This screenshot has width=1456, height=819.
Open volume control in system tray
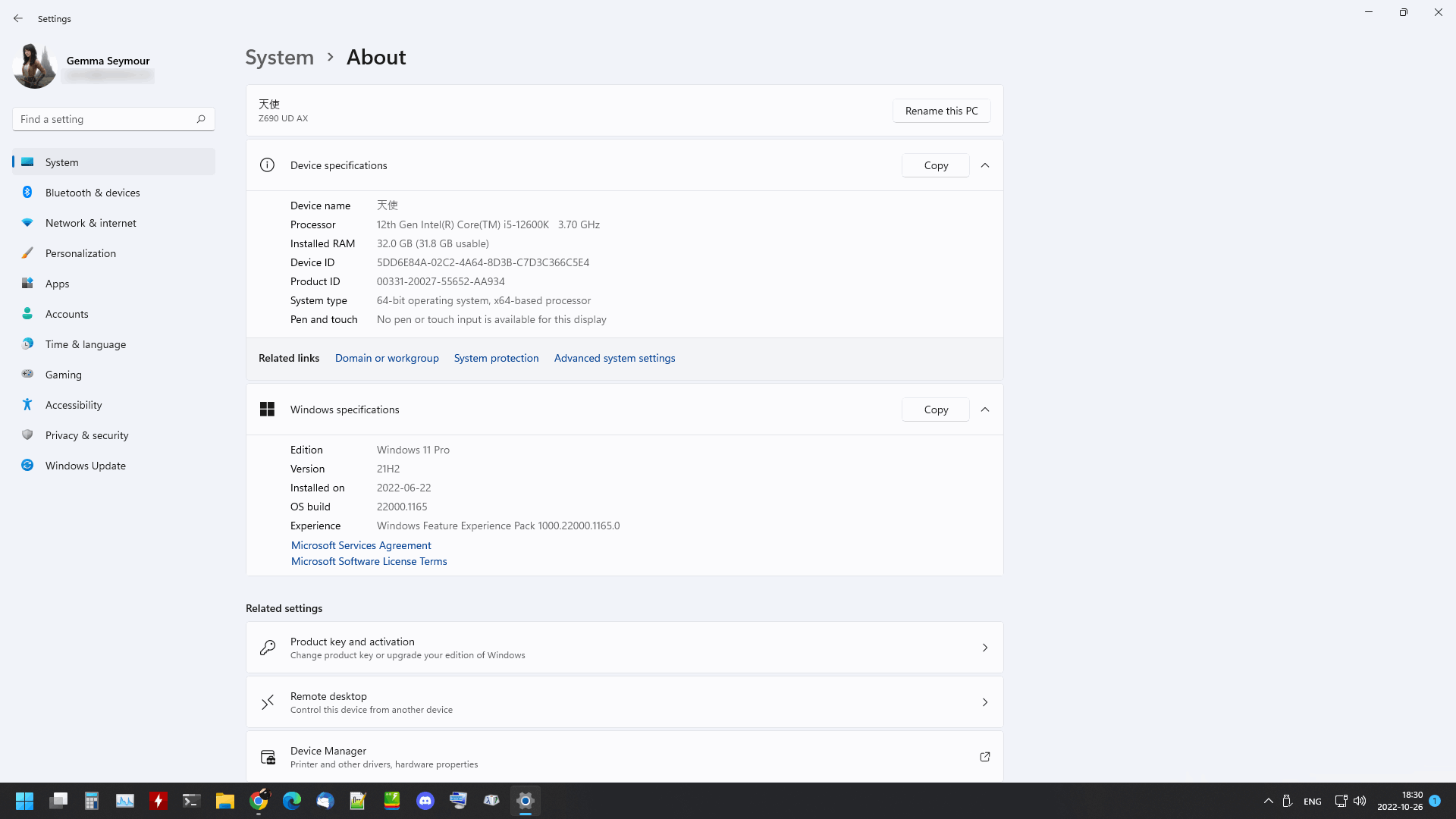coord(1360,801)
